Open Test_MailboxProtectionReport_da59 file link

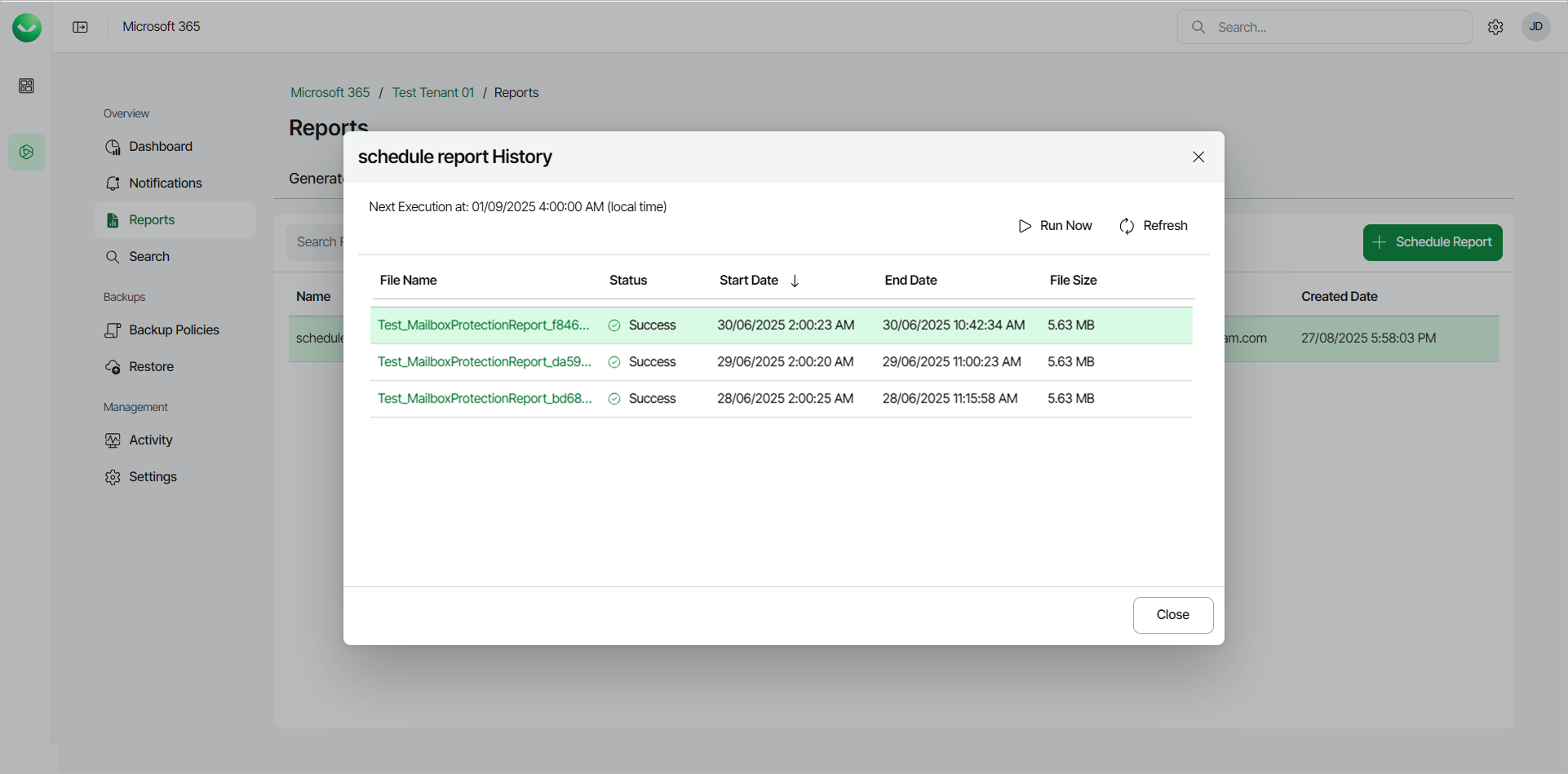[484, 362]
